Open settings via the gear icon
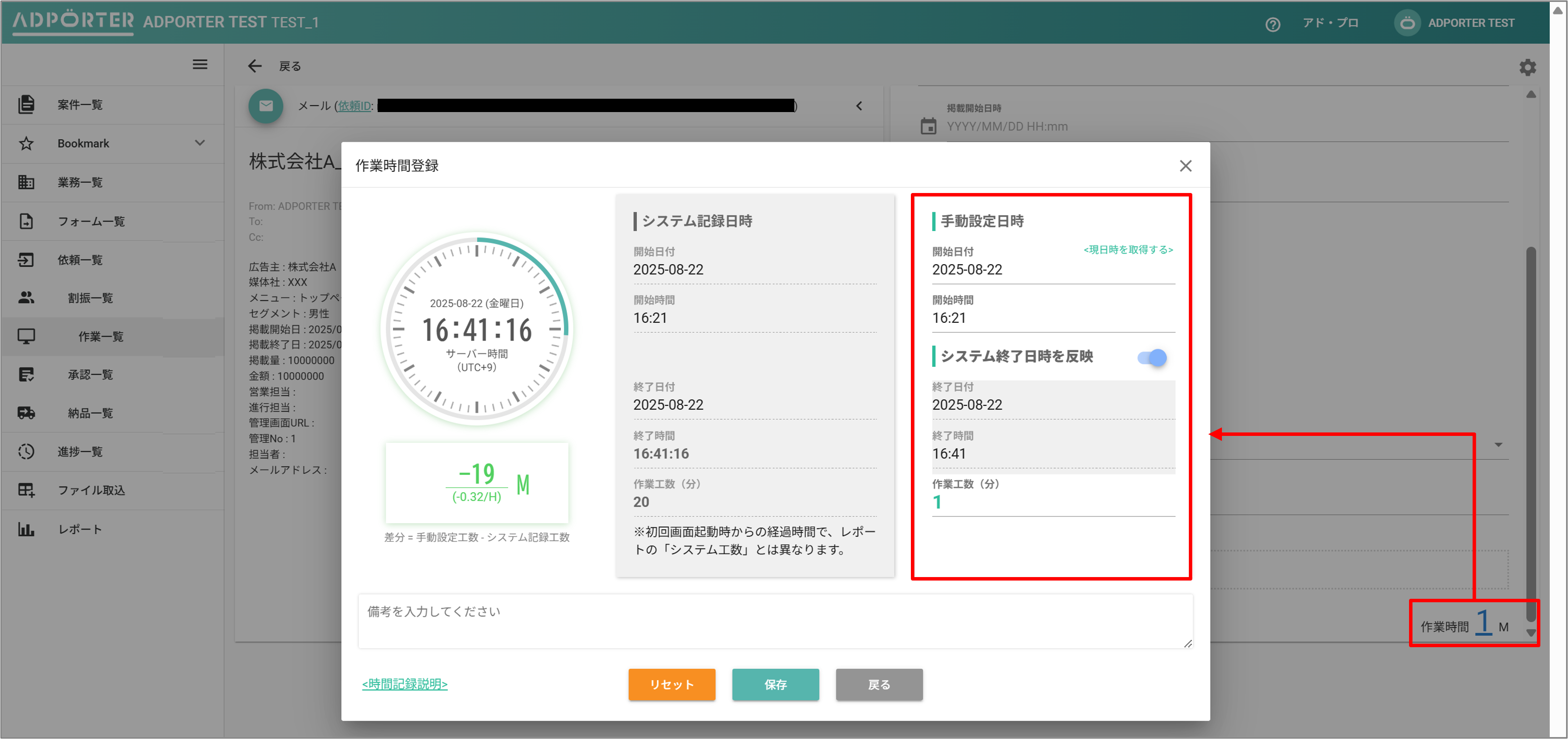Viewport: 1568px width, 739px height. pos(1527,68)
